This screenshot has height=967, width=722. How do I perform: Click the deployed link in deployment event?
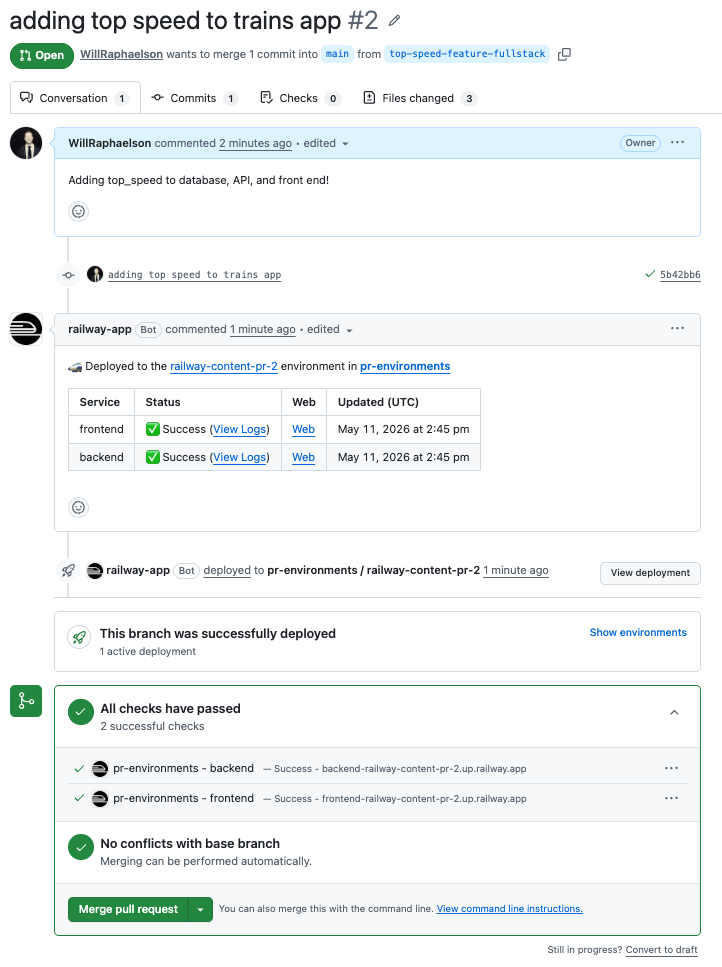click(x=227, y=570)
